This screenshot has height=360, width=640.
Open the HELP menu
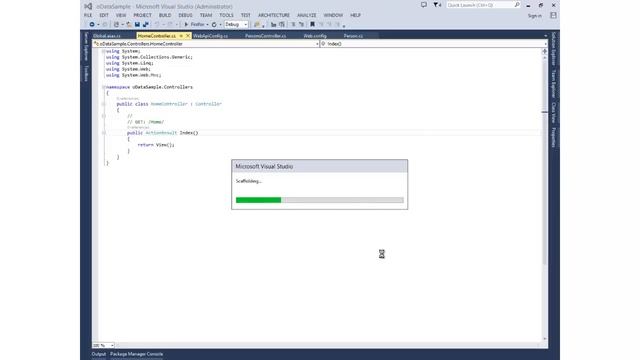click(355, 15)
